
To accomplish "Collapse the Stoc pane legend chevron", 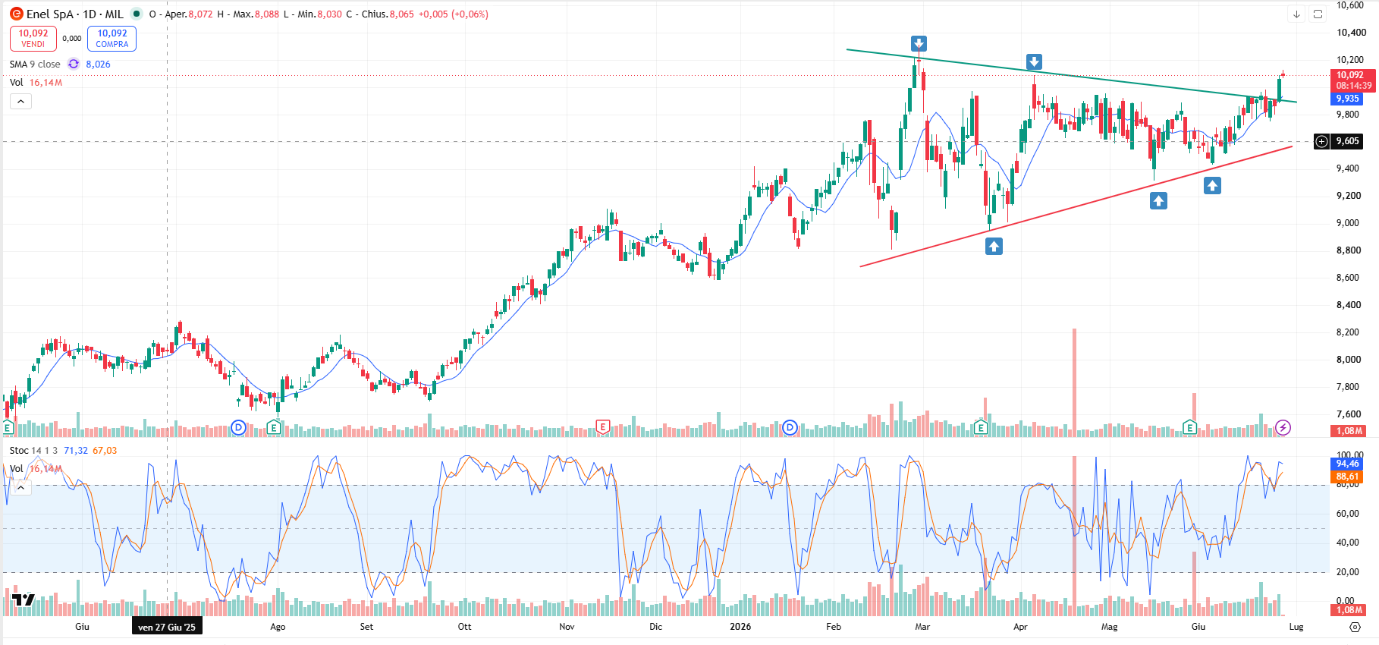I will (x=19, y=487).
